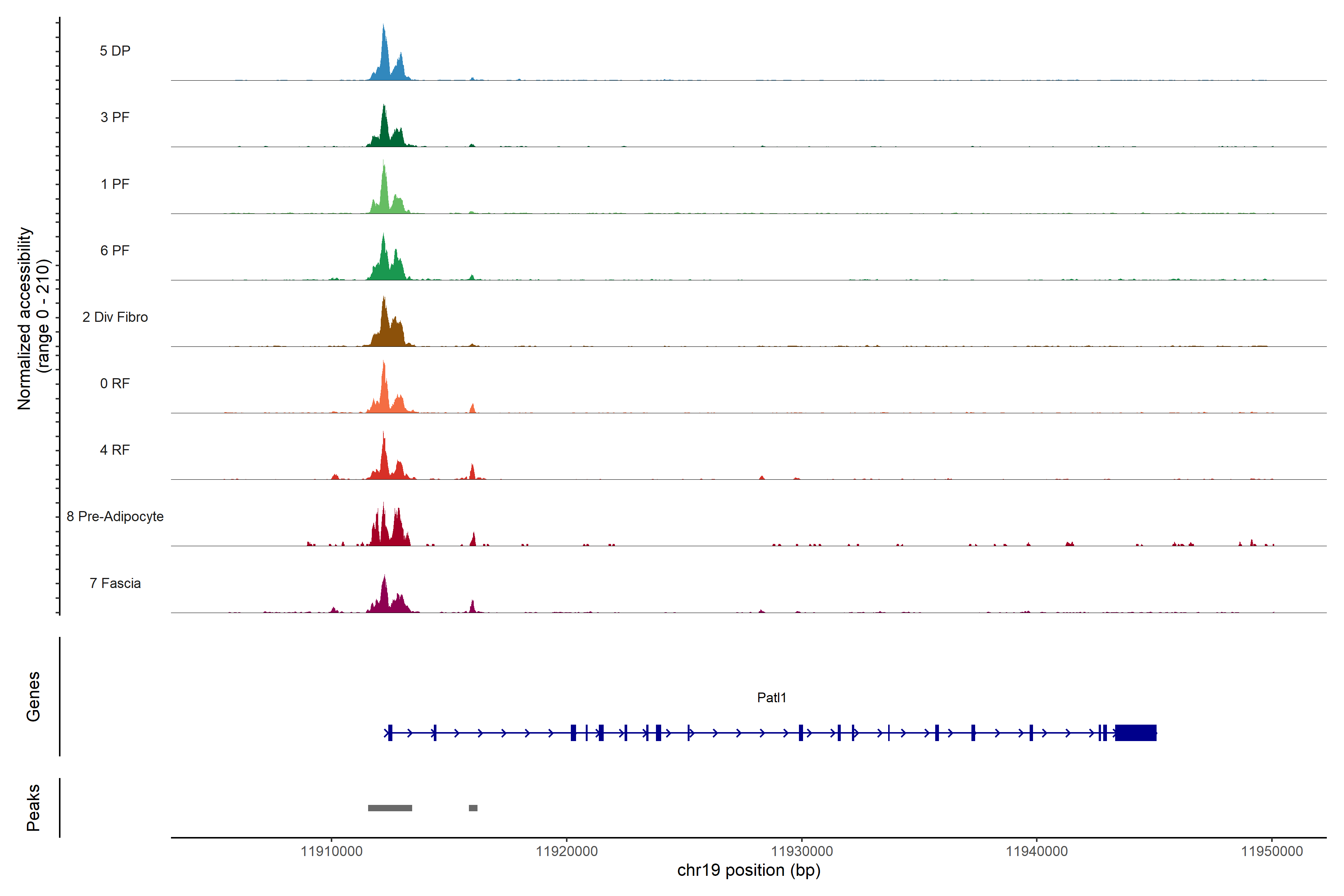Image resolution: width=1344 pixels, height=896 pixels.
Task: Click the 11930000 axis tick label
Action: [802, 851]
